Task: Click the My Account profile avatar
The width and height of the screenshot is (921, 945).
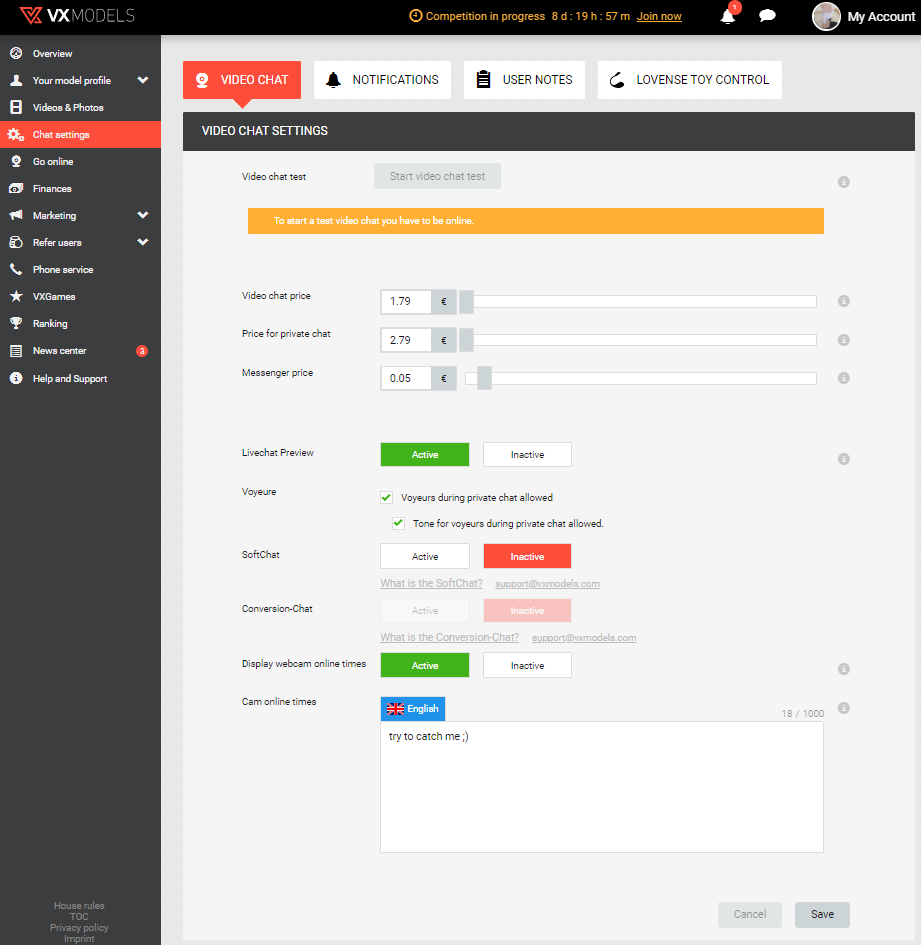Action: tap(826, 17)
